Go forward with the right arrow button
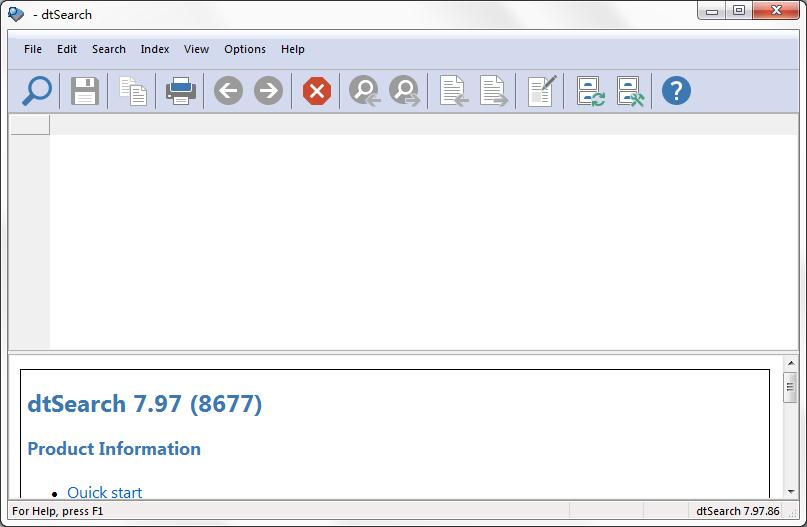The height and width of the screenshot is (527, 807). click(269, 91)
